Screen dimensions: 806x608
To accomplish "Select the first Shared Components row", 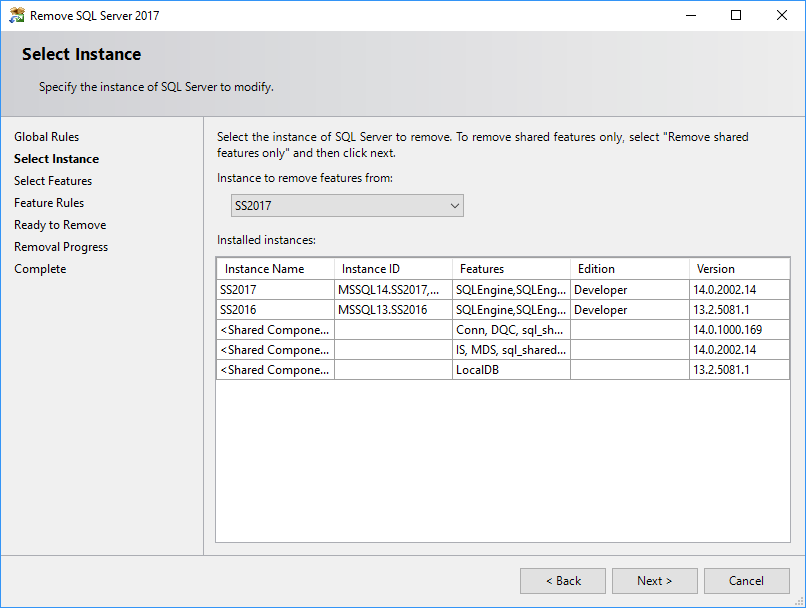I will click(x=274, y=329).
